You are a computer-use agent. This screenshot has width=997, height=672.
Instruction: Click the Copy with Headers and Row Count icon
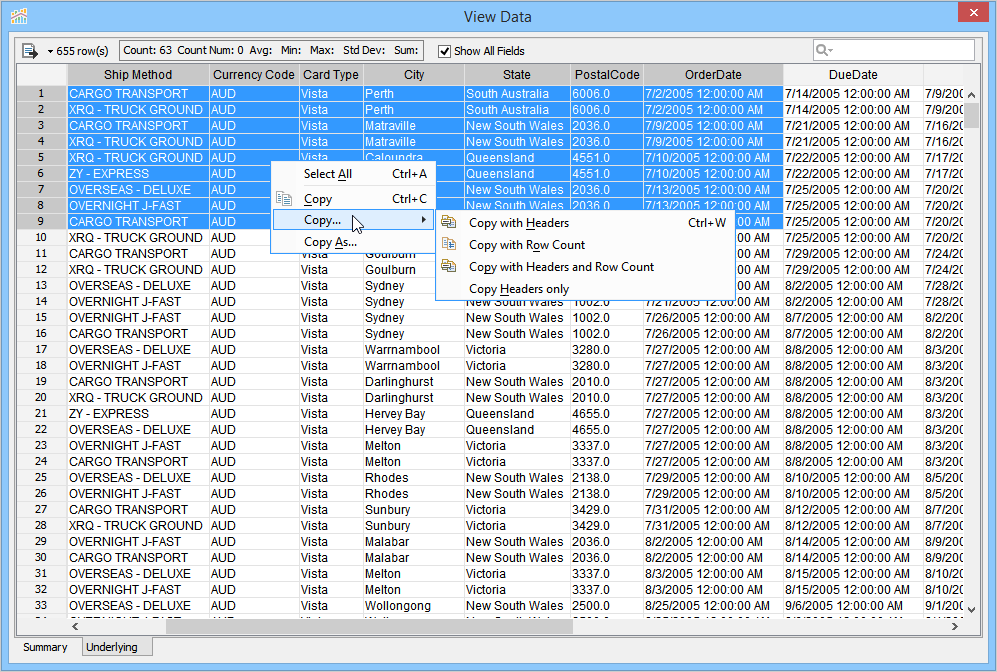tap(449, 266)
